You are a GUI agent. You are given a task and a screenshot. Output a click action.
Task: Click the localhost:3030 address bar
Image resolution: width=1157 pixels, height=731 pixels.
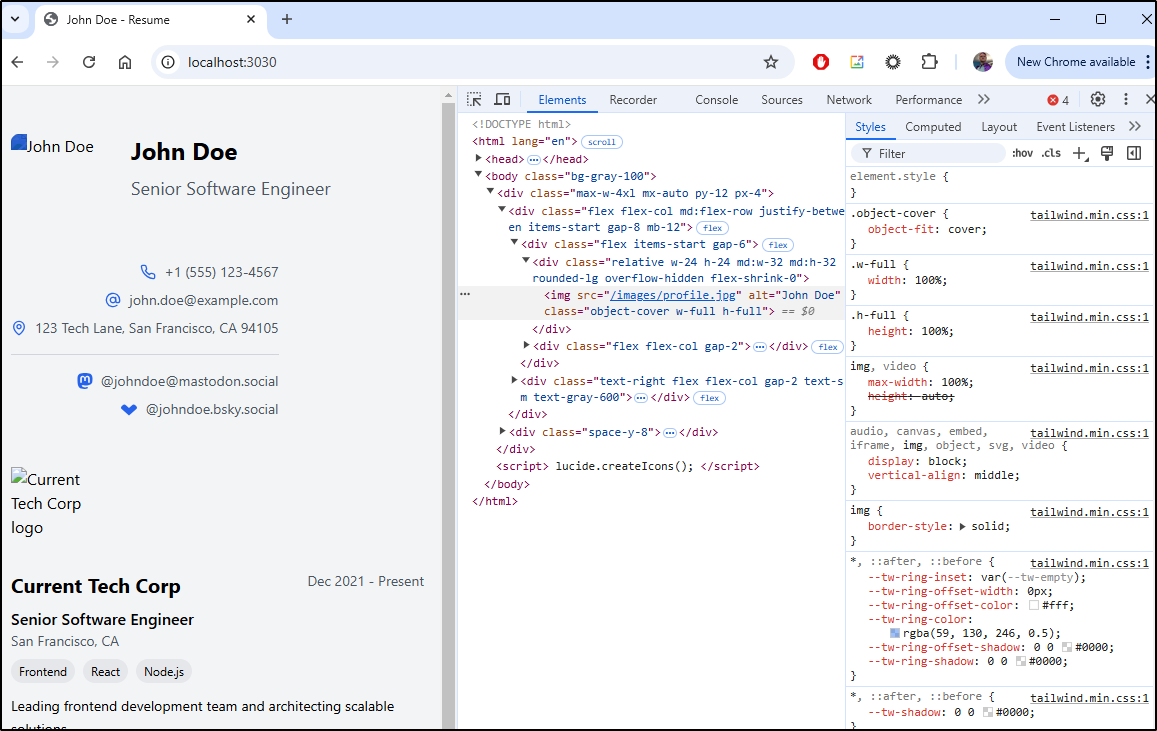click(x=472, y=62)
